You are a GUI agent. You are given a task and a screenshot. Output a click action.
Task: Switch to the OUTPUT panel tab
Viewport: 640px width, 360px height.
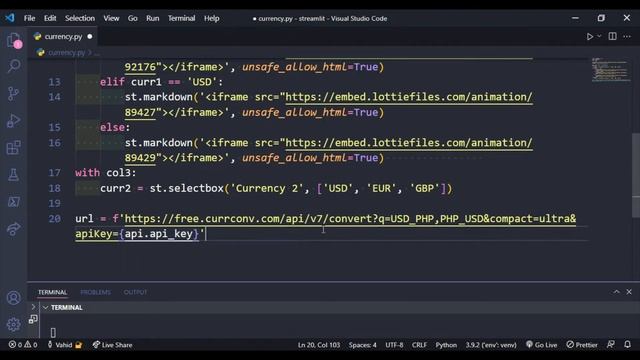[136, 292]
